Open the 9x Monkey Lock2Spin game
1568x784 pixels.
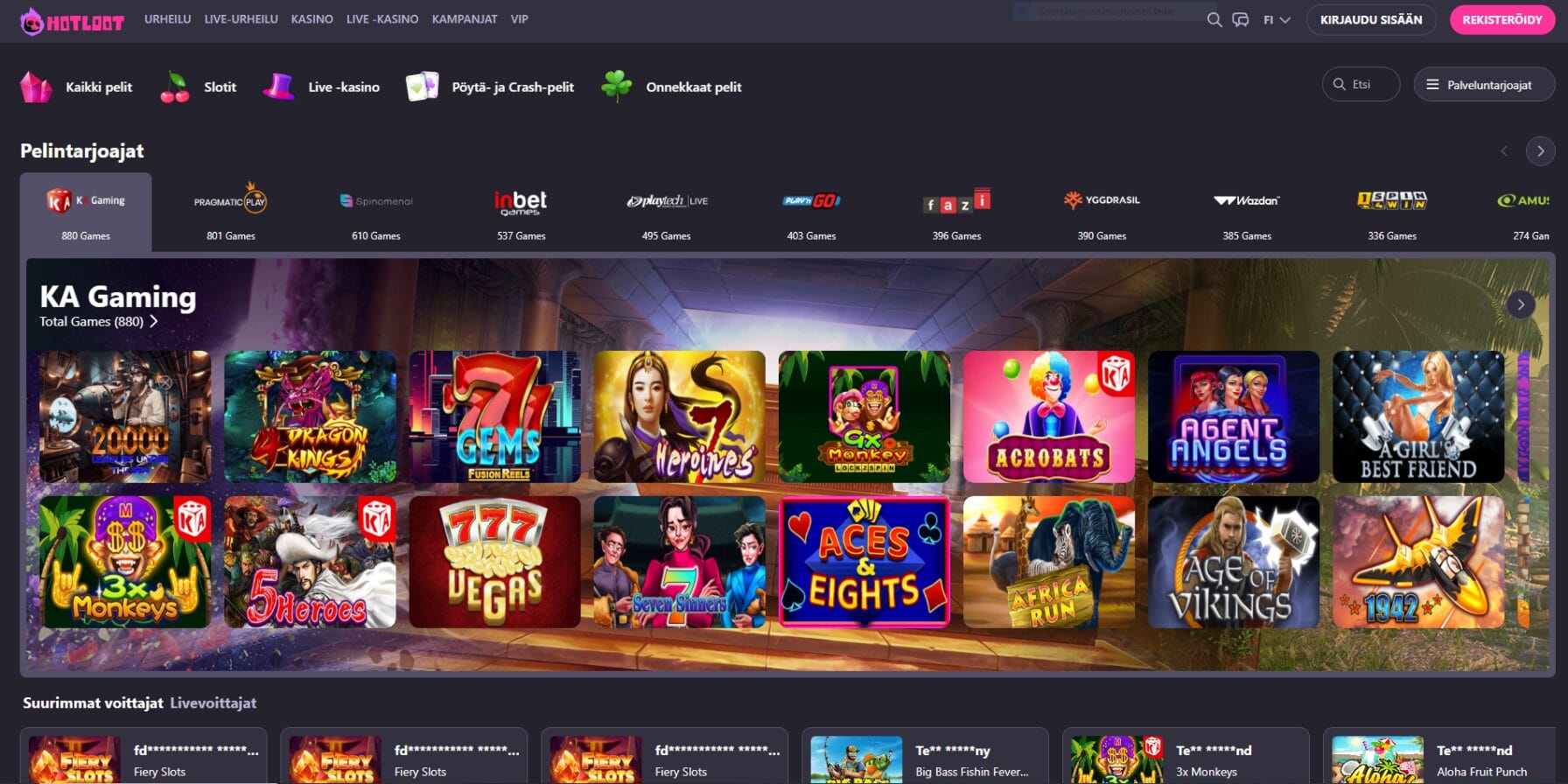[864, 416]
